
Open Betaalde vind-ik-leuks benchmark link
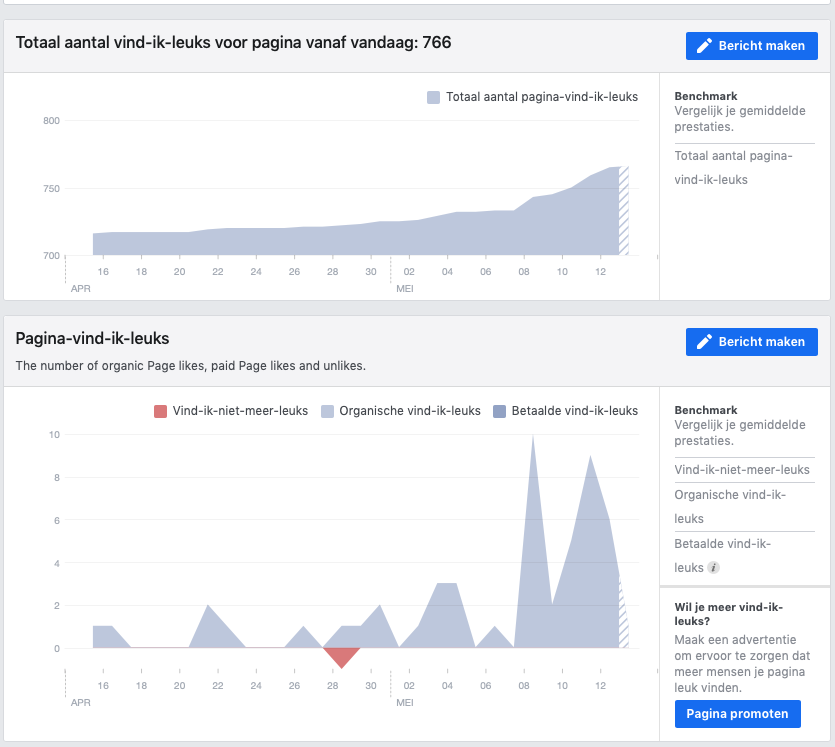pos(723,555)
